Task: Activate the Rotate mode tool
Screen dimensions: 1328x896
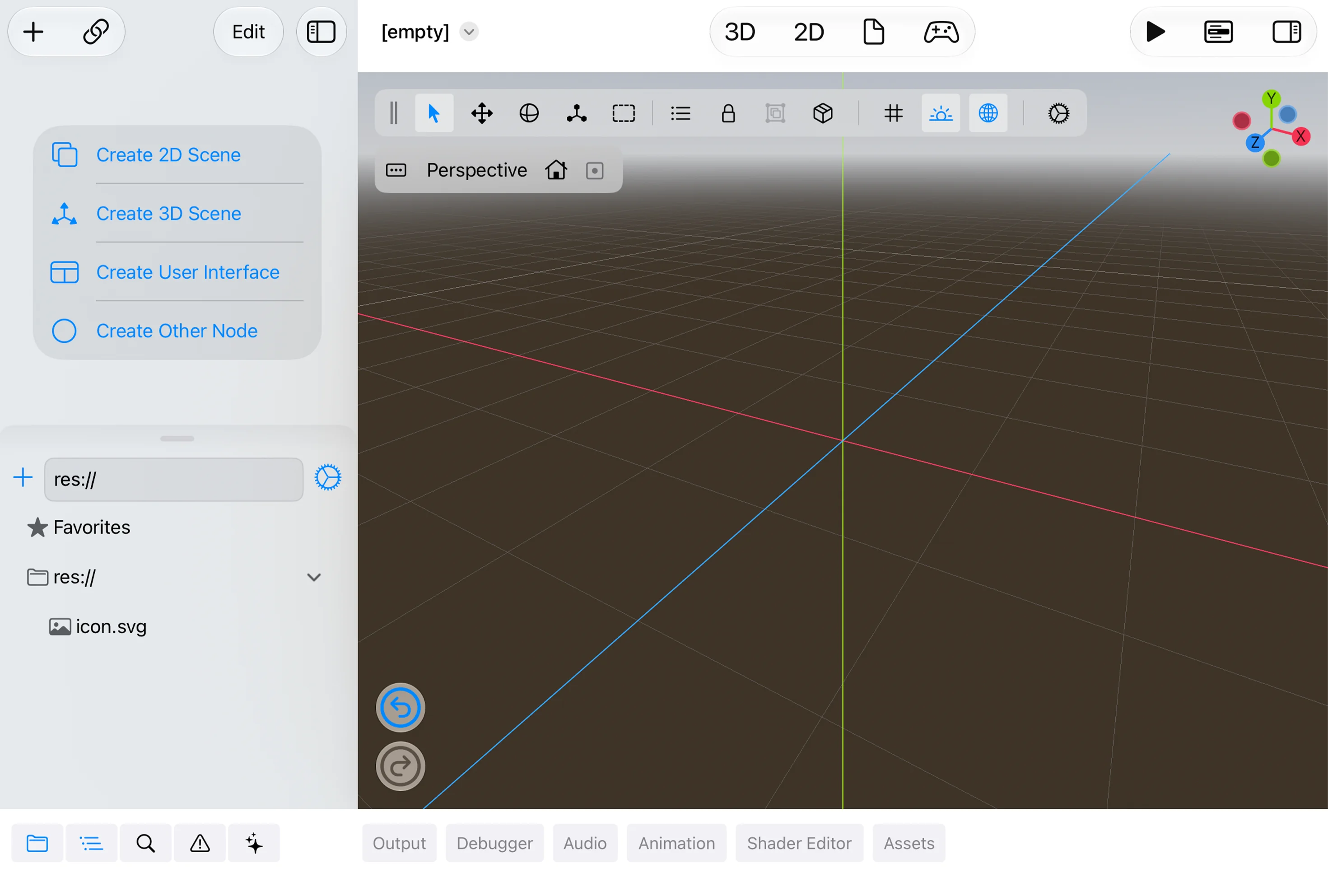Action: [x=529, y=113]
